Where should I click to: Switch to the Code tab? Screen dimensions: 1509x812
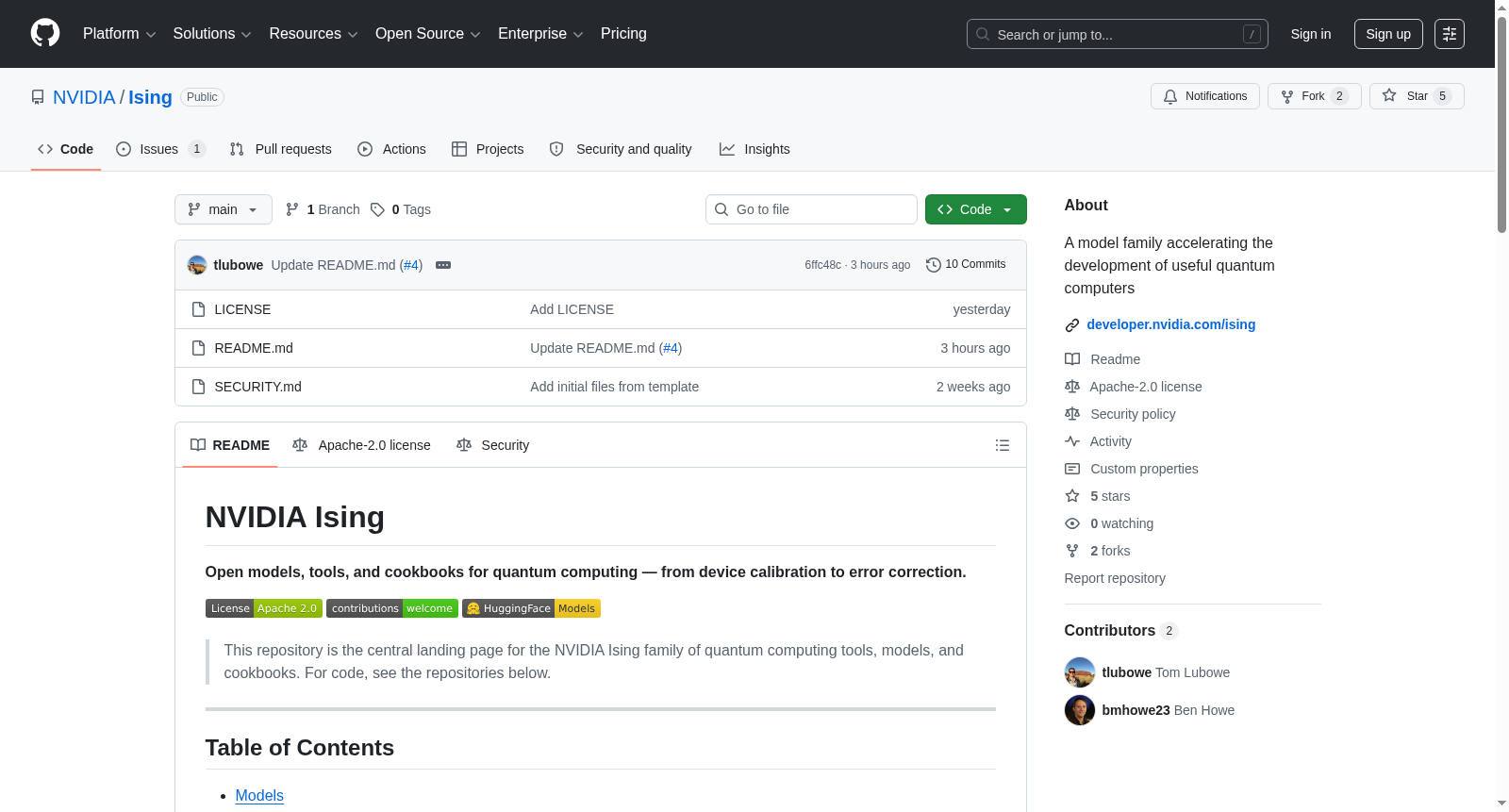coord(66,149)
